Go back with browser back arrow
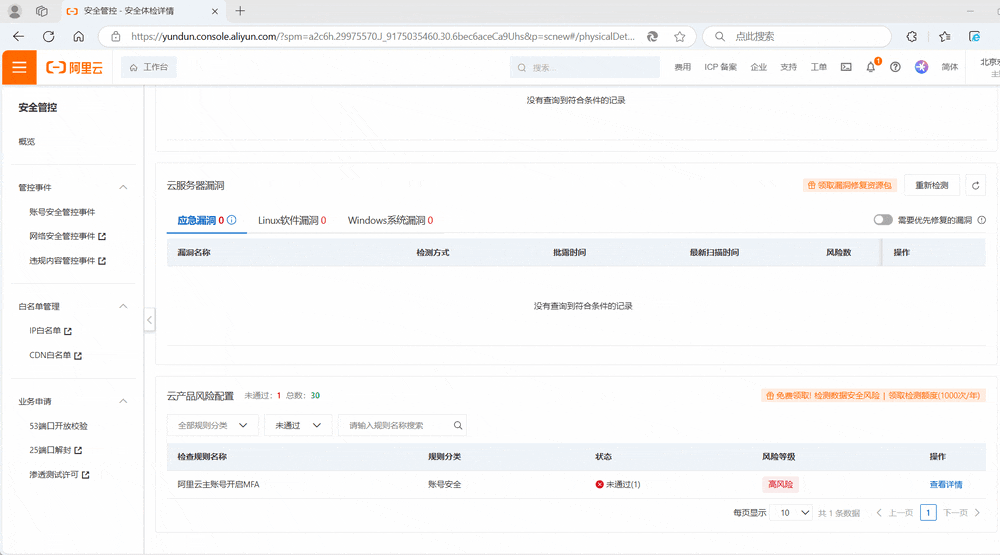 pyautogui.click(x=18, y=36)
